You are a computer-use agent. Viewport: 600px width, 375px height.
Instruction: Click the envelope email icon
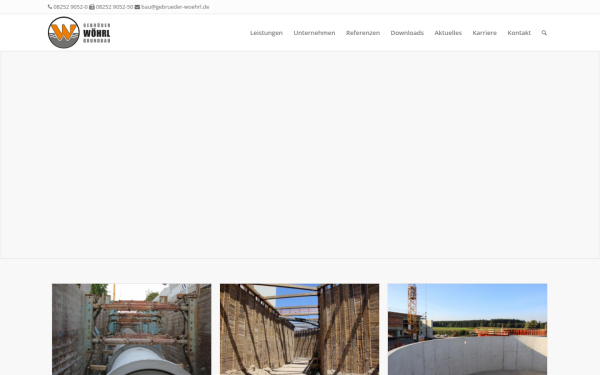click(x=137, y=7)
